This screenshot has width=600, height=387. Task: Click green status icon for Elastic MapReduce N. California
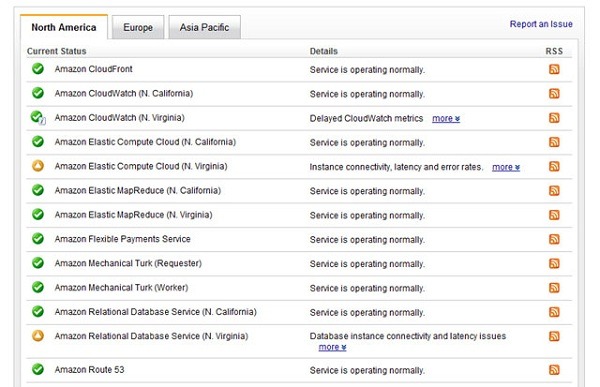click(x=38, y=190)
